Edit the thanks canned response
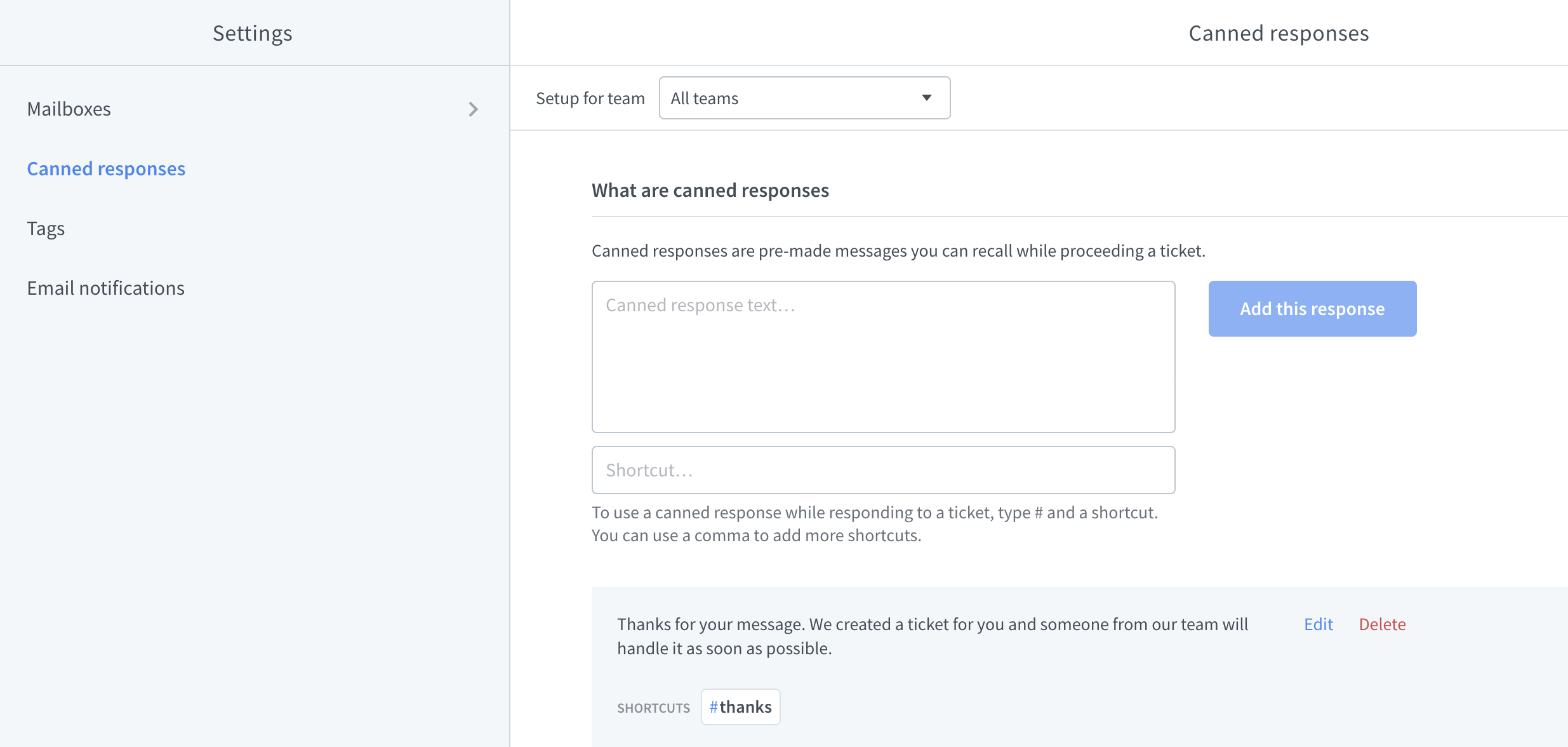The width and height of the screenshot is (1568, 747). [x=1318, y=624]
